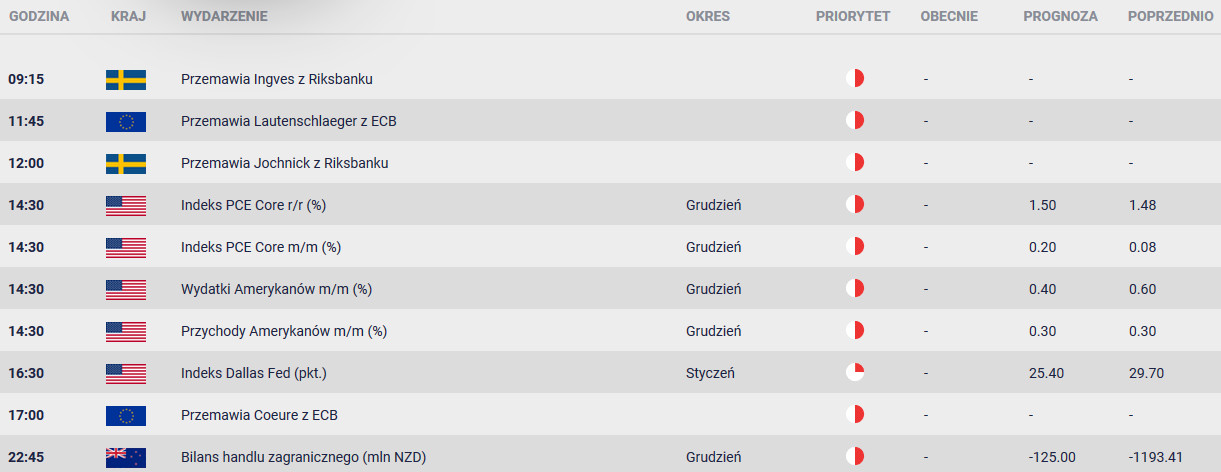This screenshot has height=472, width=1221.
Task: Sort by the GODZINA column header
Action: click(x=38, y=17)
